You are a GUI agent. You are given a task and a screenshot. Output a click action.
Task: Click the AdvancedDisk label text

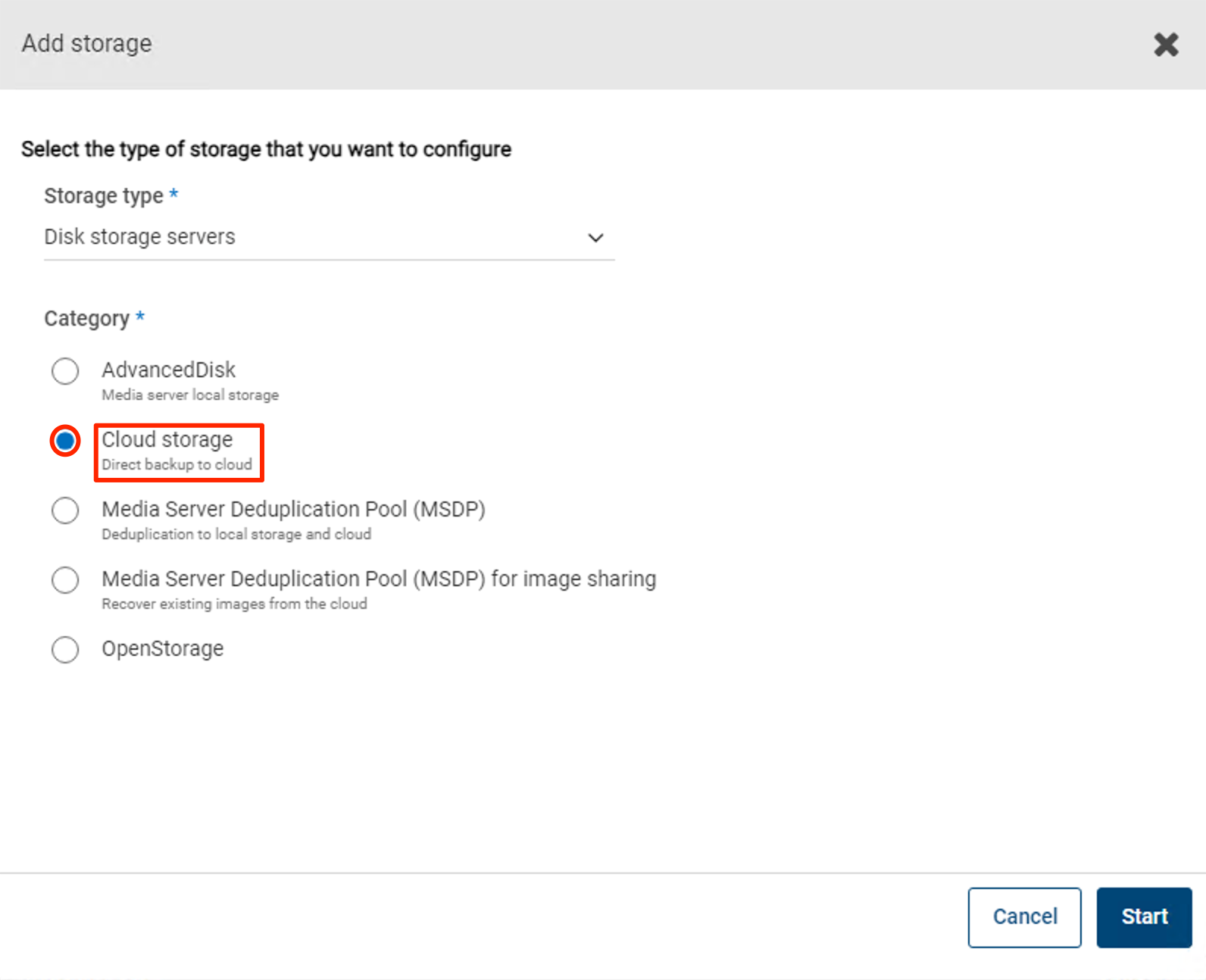pyautogui.click(x=169, y=370)
